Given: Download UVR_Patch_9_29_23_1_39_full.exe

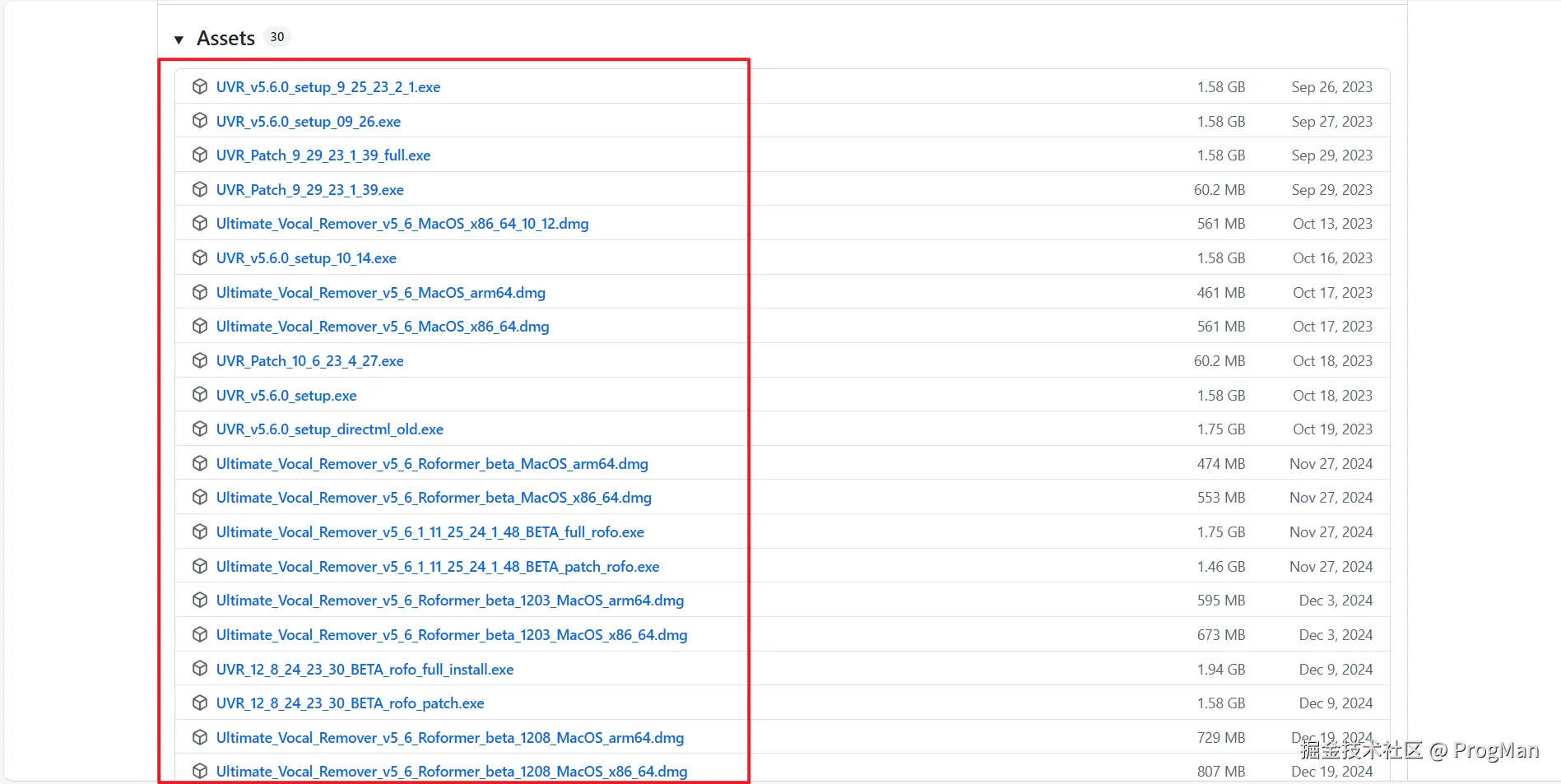Looking at the screenshot, I should pos(323,155).
